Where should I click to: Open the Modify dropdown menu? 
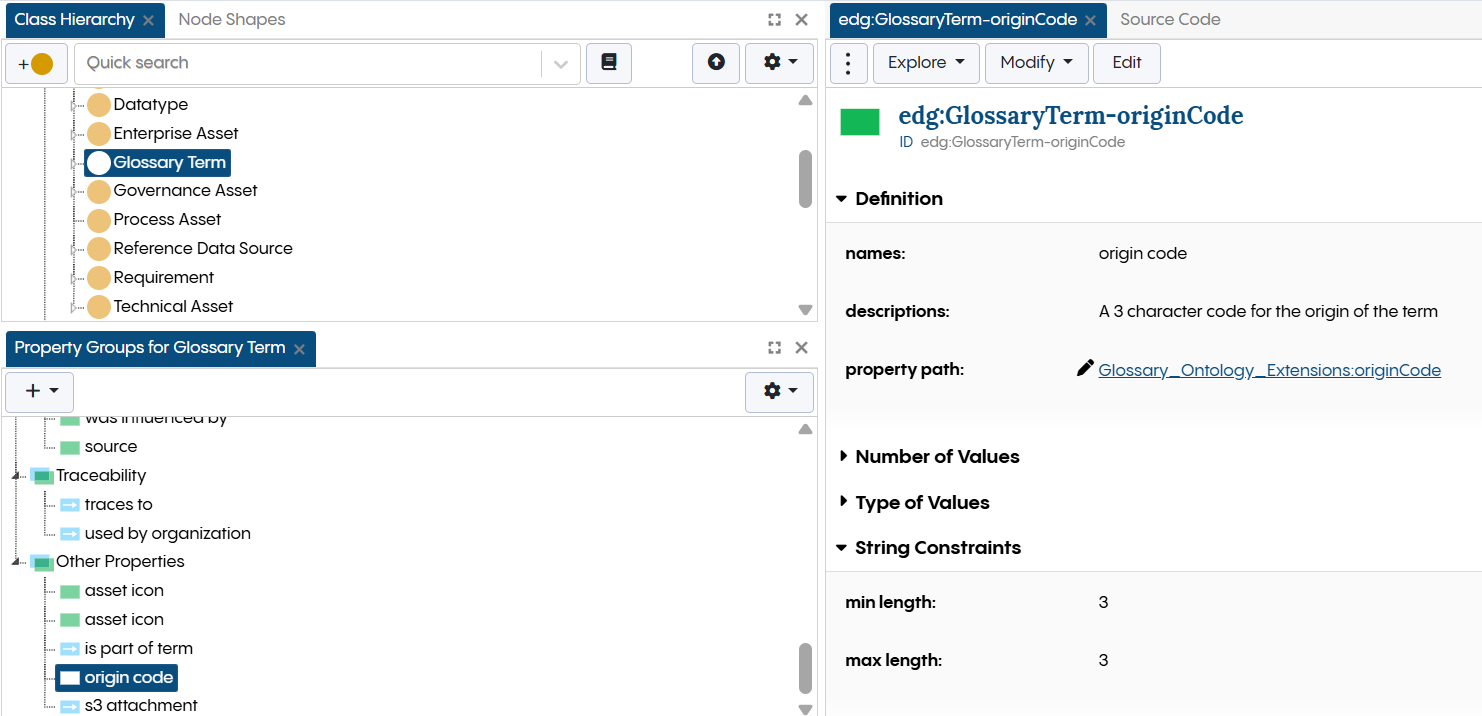coord(1036,62)
